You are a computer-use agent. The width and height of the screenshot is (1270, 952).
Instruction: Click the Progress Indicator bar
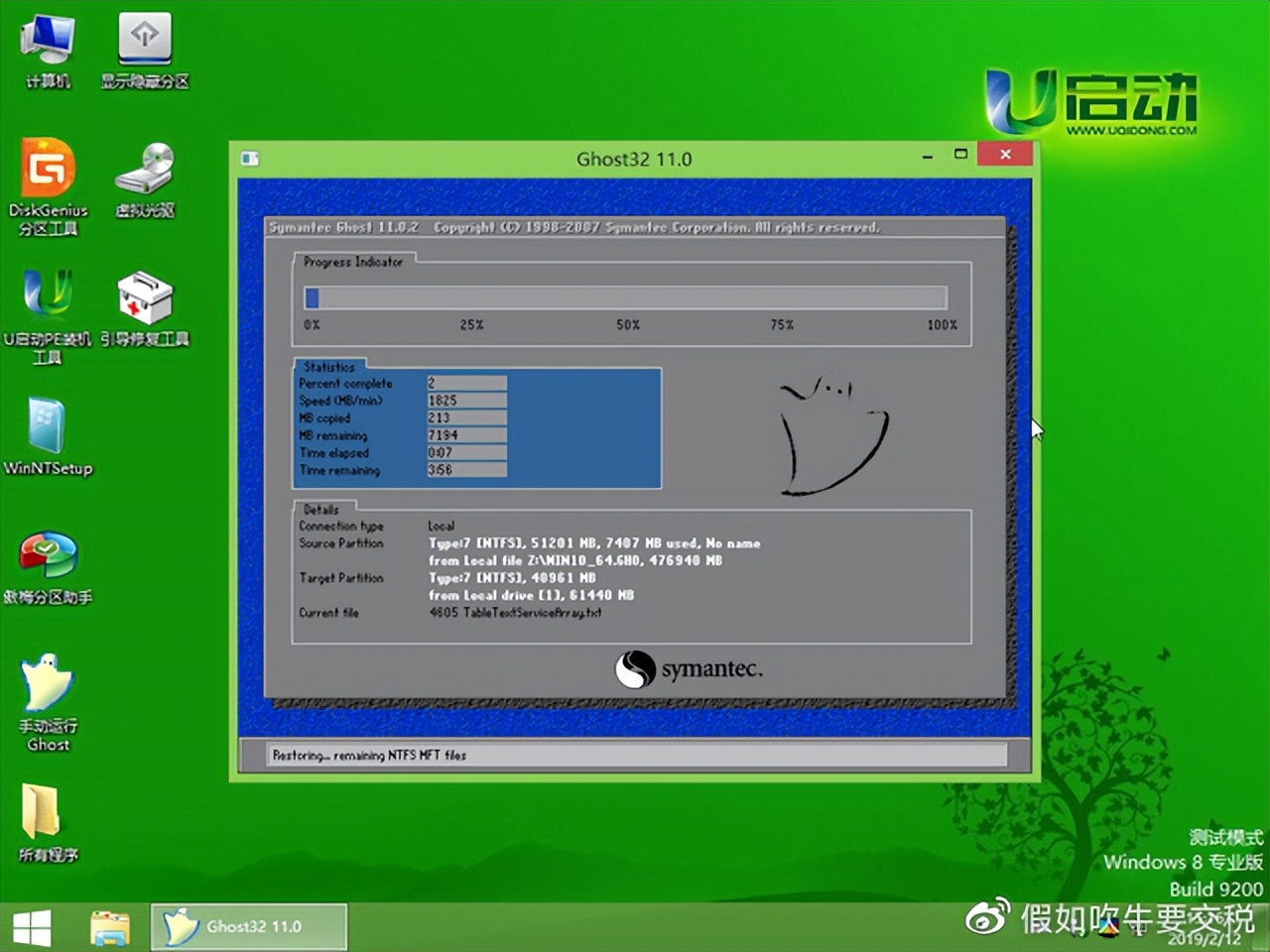point(627,297)
